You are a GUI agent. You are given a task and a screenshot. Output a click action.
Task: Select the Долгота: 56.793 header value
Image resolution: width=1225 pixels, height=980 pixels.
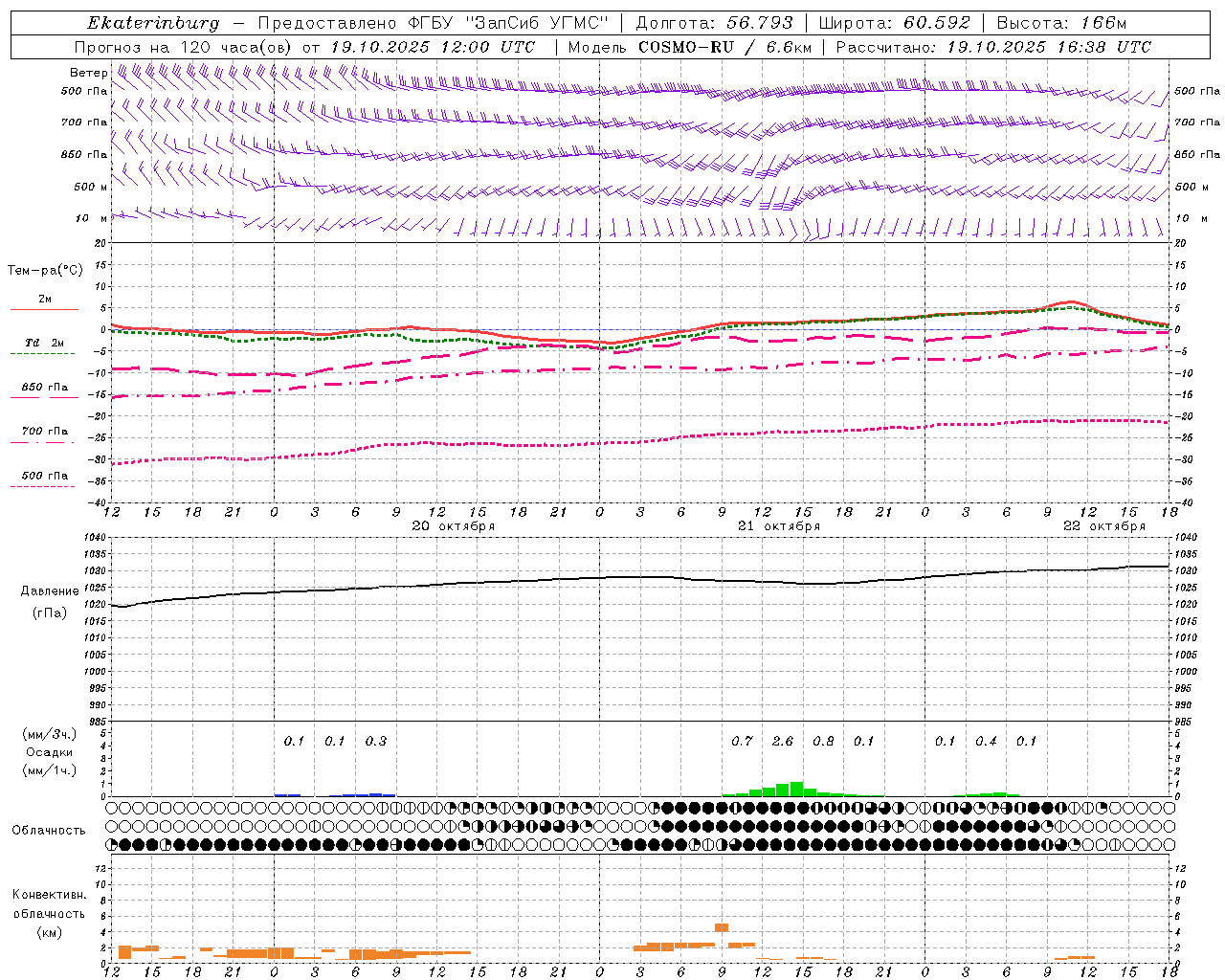[x=713, y=23]
